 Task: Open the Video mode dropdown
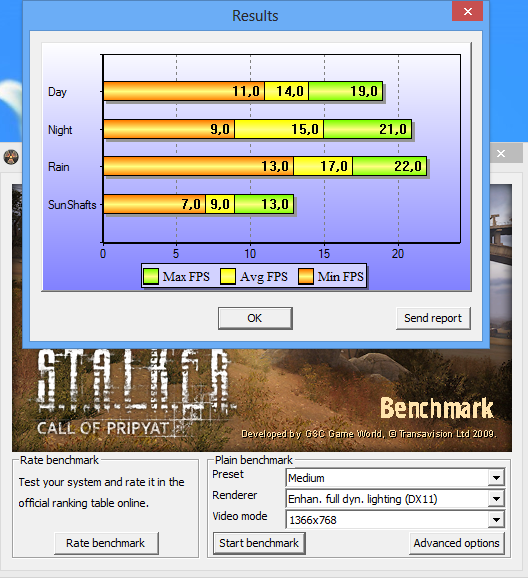pyautogui.click(x=496, y=520)
